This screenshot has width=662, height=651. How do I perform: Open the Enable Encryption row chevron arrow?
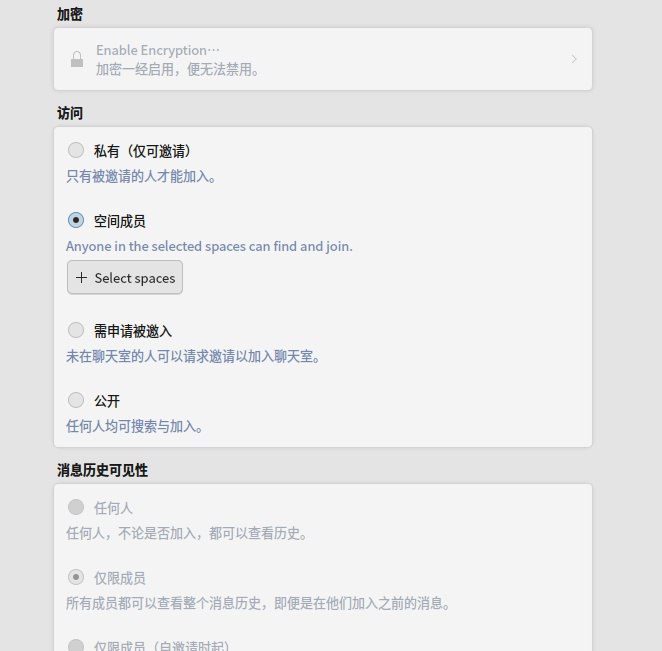[x=574, y=59]
